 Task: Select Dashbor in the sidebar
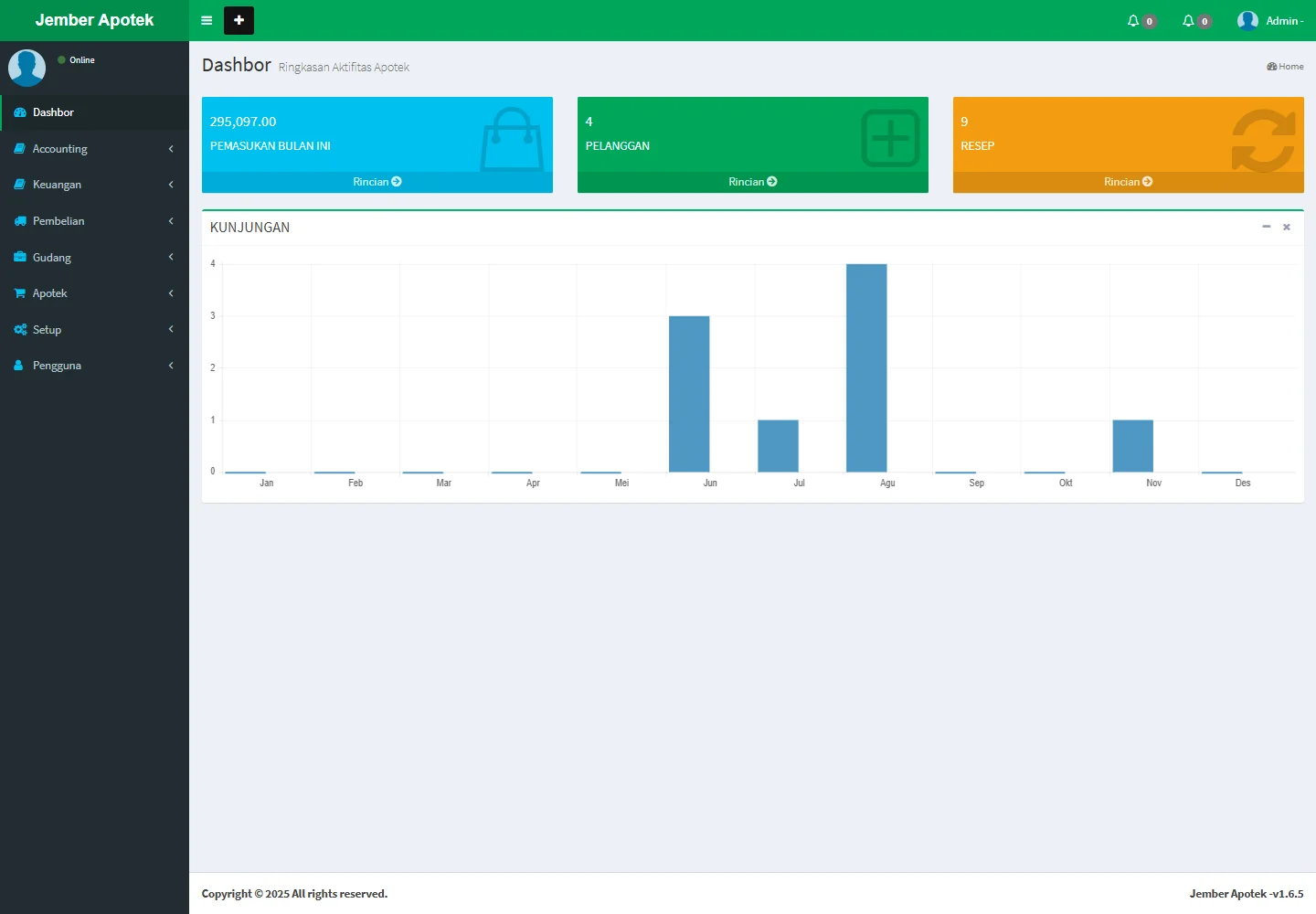(53, 112)
